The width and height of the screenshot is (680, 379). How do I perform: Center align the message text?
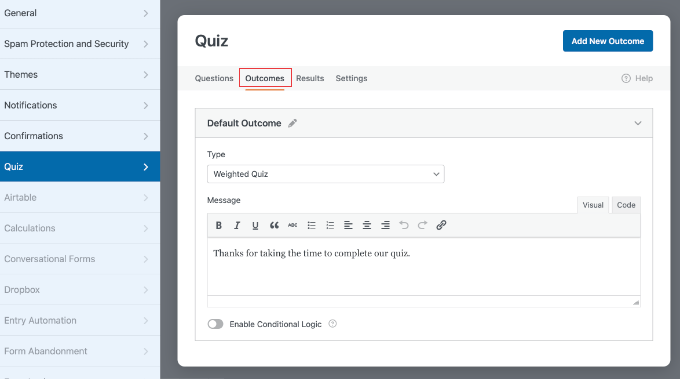[367, 225]
